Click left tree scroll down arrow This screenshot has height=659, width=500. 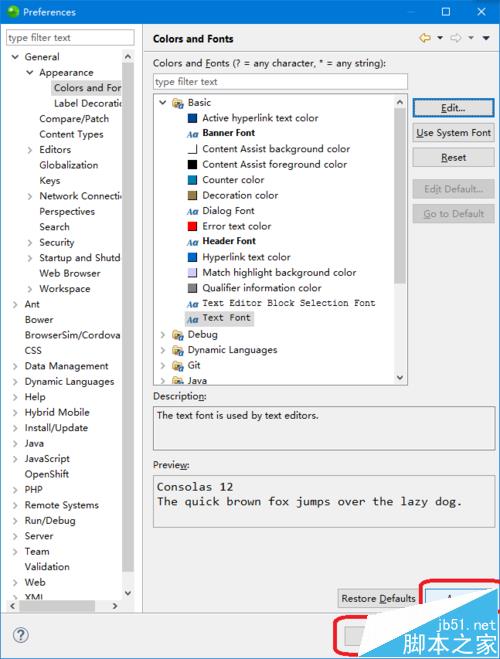pyautogui.click(x=128, y=593)
